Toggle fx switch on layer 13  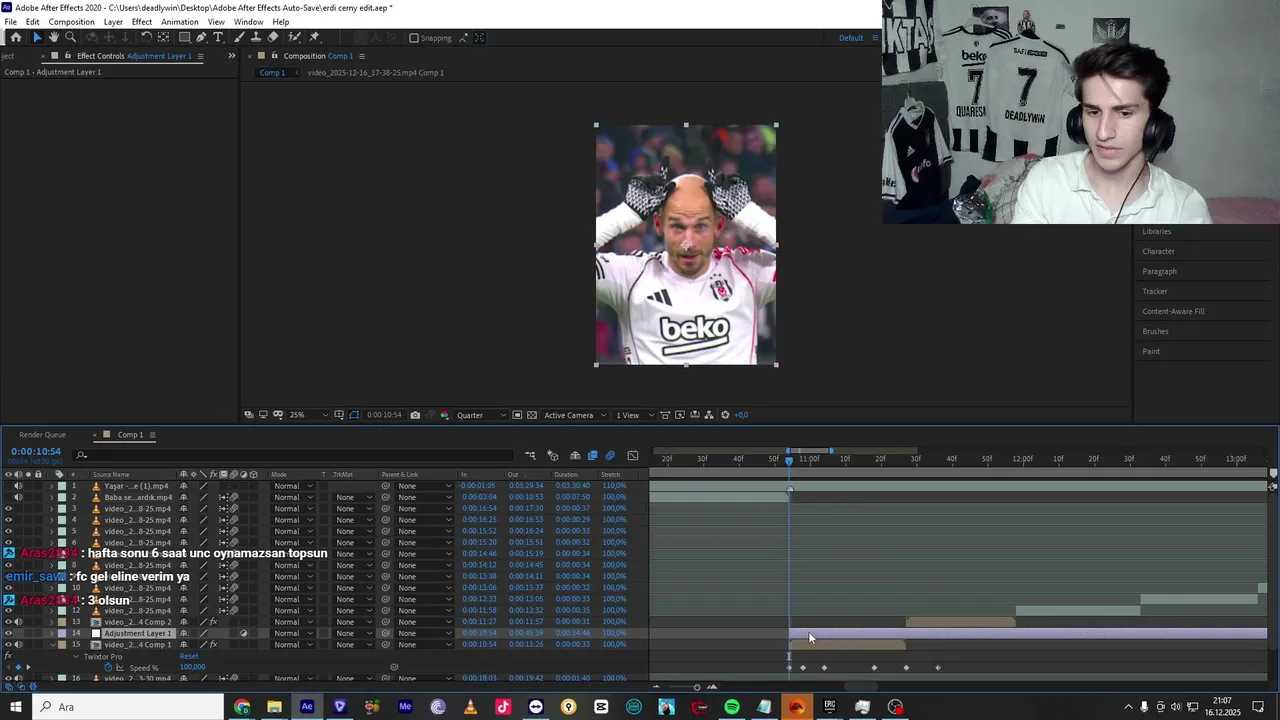coord(213,622)
